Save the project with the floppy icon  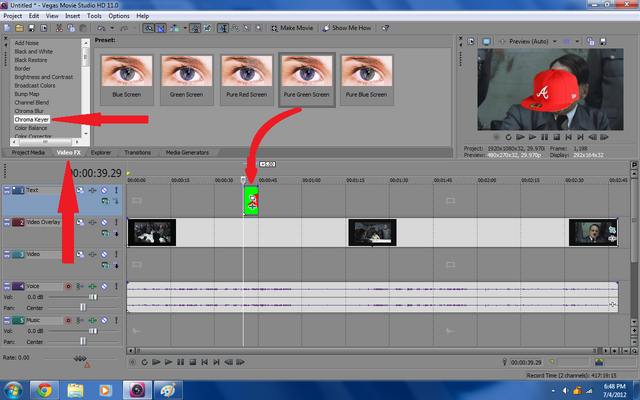[31, 28]
